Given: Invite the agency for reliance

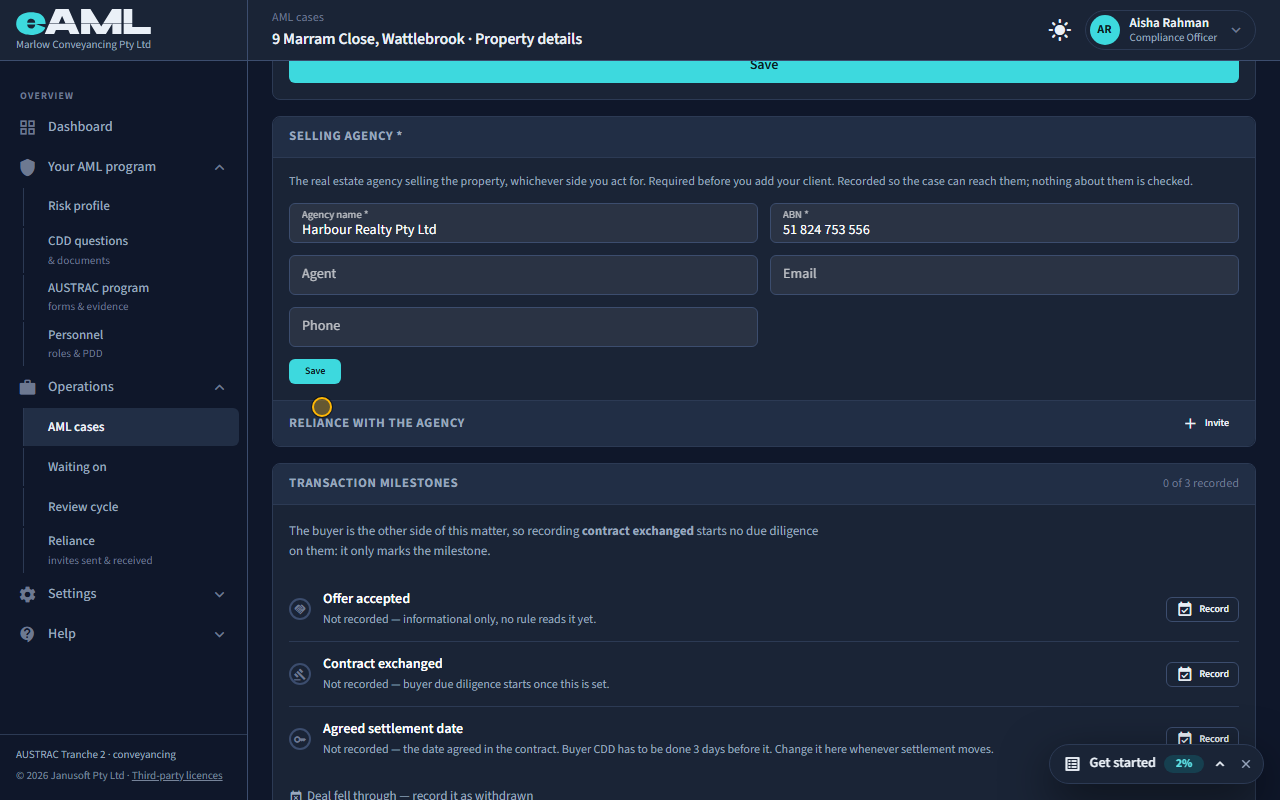Looking at the screenshot, I should pyautogui.click(x=1207, y=423).
